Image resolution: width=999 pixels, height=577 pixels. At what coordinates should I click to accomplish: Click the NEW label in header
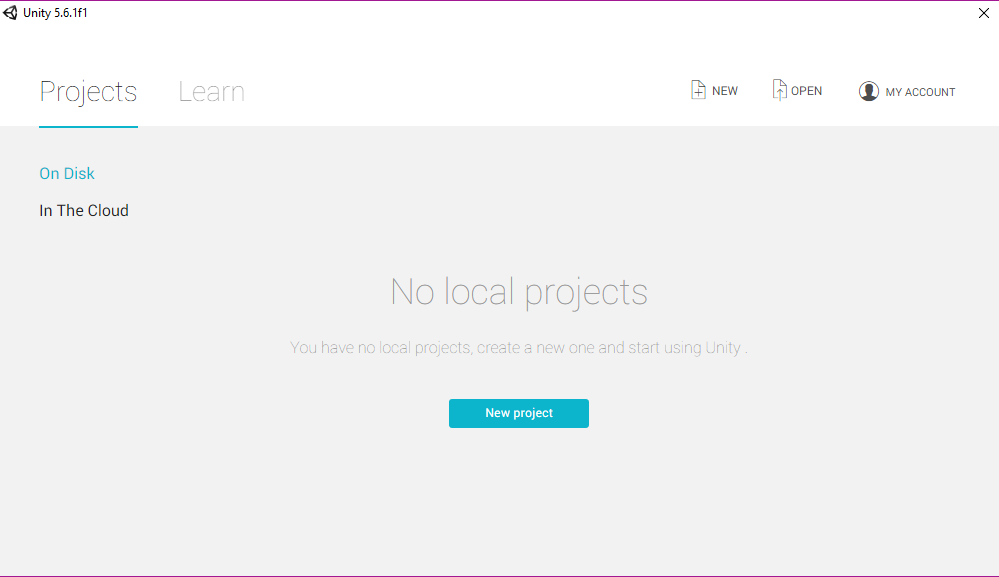point(725,91)
